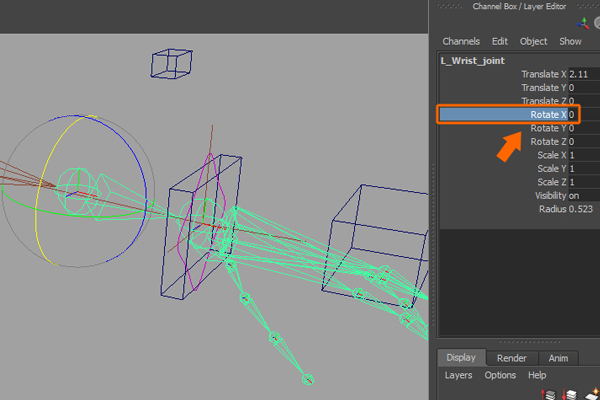This screenshot has width=600, height=400.
Task: Select the Rotate Z channel label
Action: click(548, 142)
